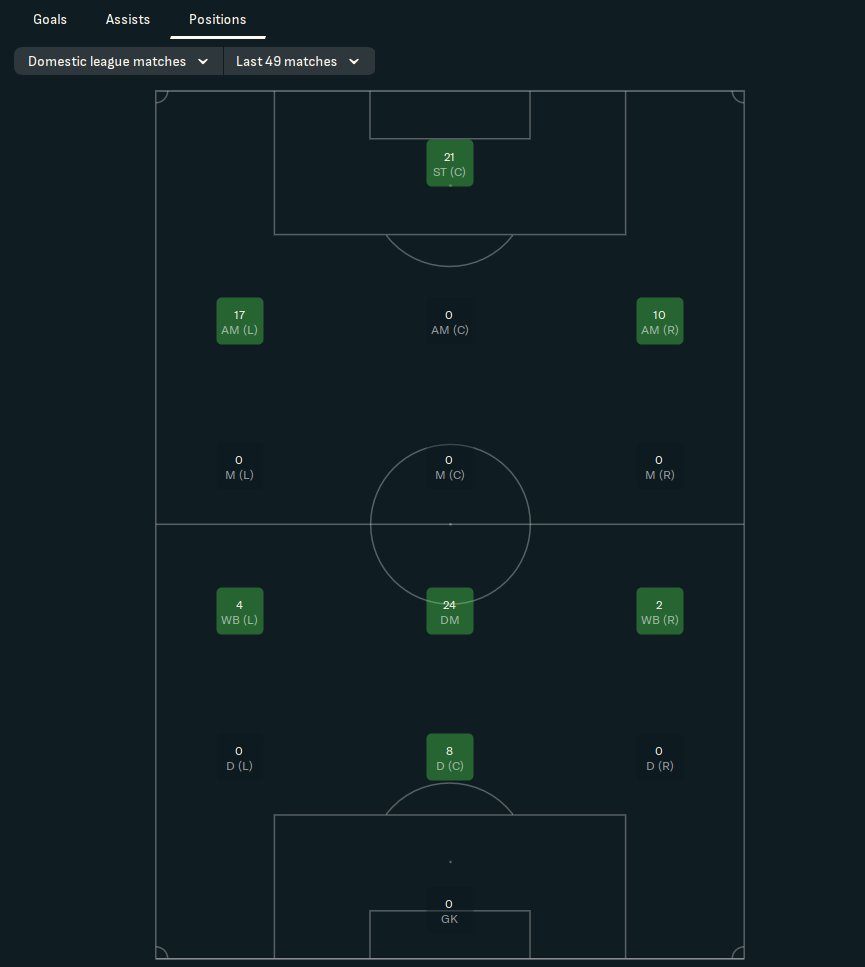
Task: Click the M (C) position marker
Action: (x=449, y=467)
